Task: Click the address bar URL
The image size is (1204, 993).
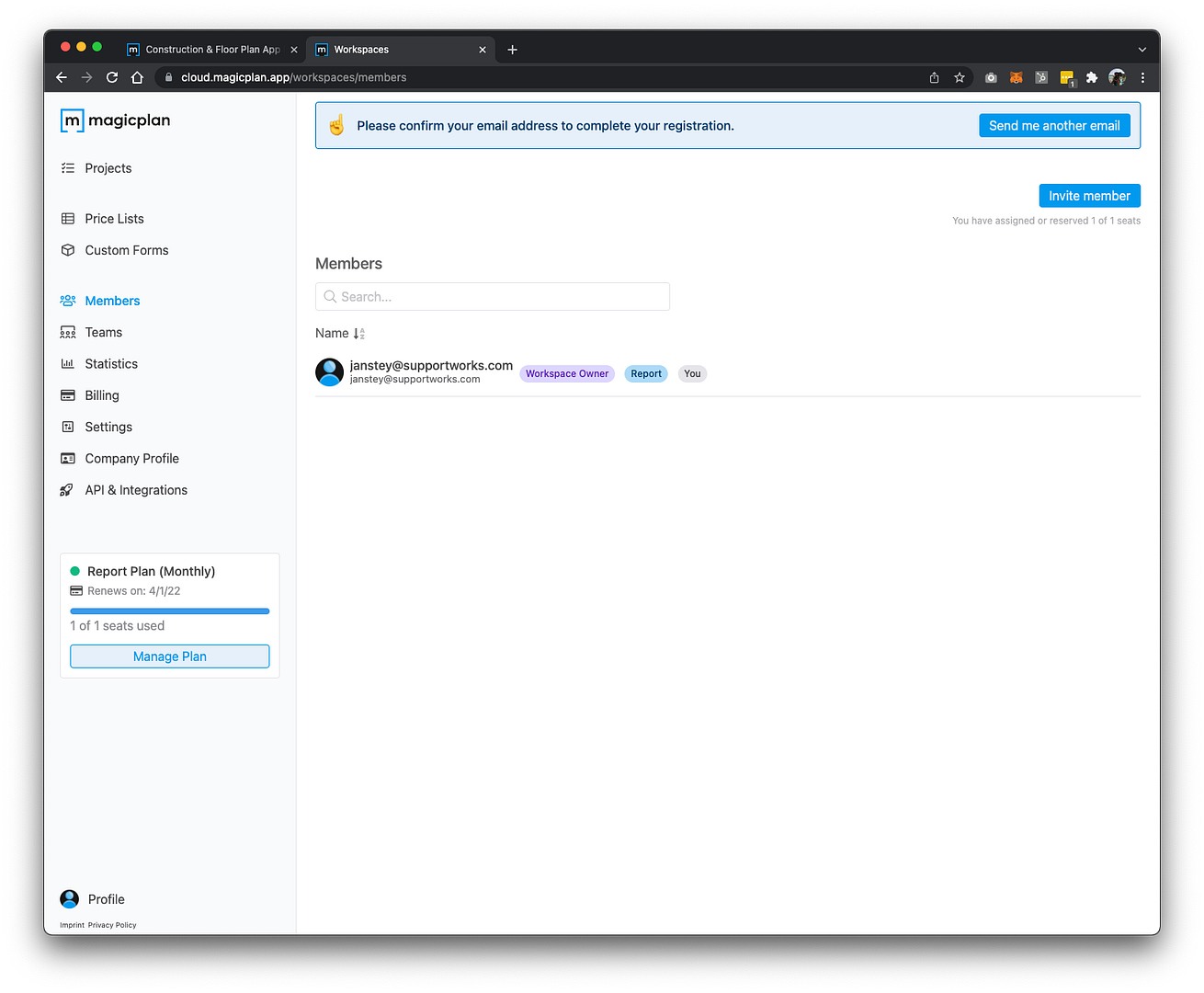Action: point(294,77)
